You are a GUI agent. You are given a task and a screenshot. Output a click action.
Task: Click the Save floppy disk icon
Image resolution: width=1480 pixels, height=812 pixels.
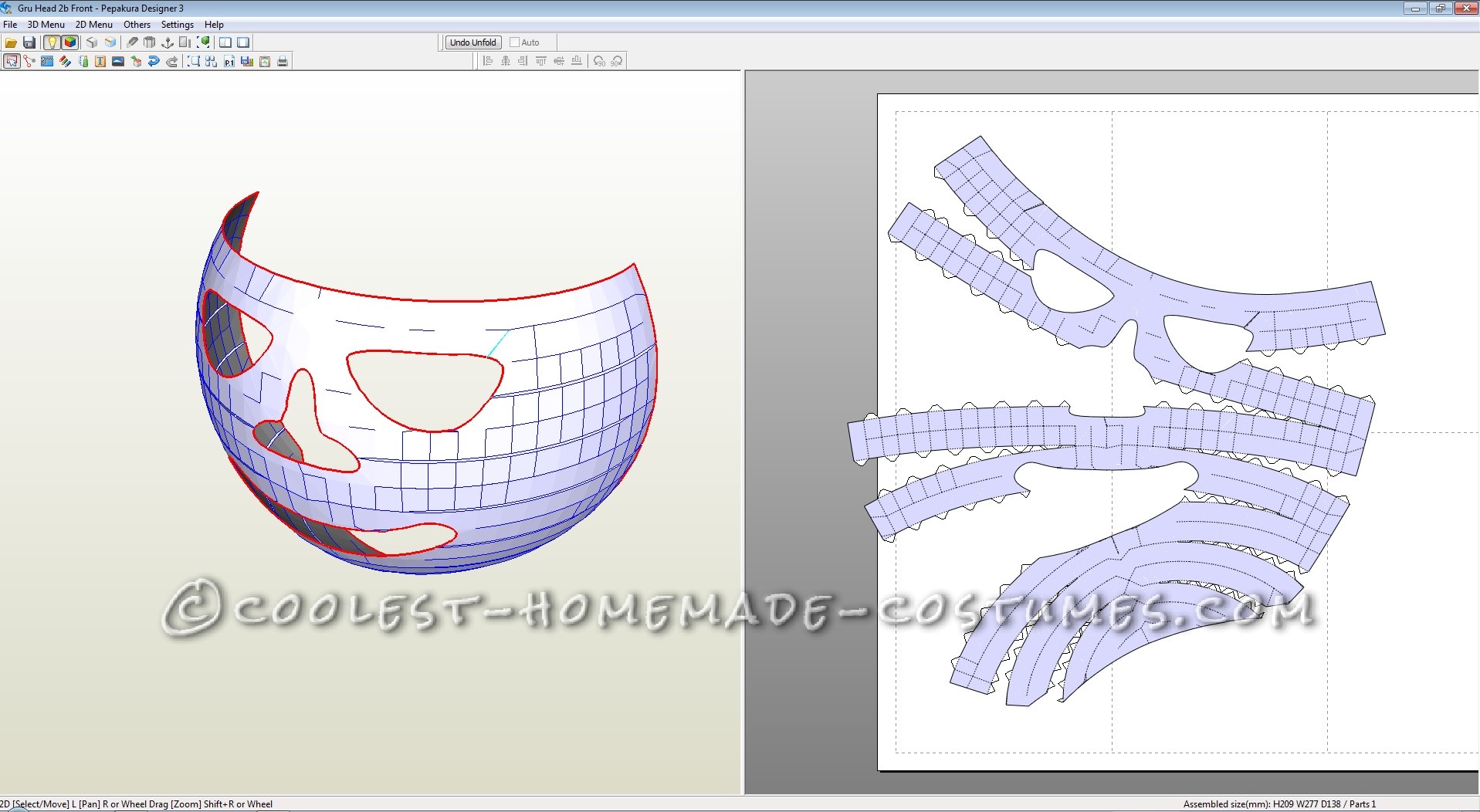(x=29, y=42)
